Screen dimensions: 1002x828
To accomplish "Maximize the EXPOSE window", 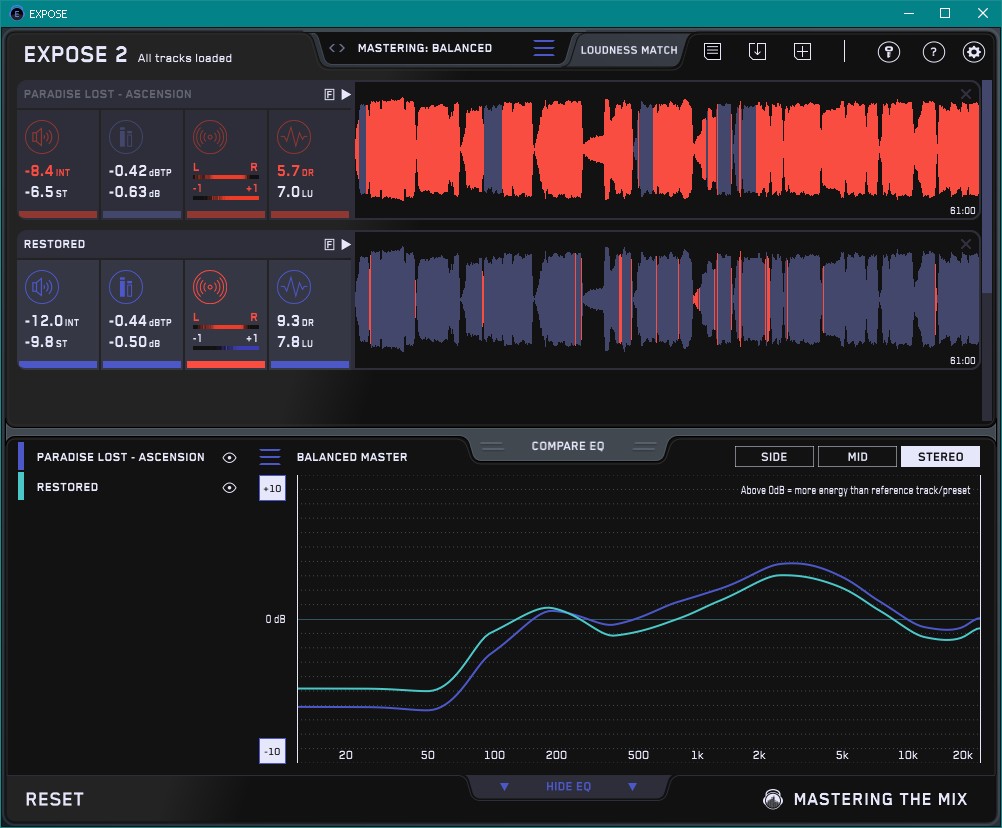I will [944, 13].
